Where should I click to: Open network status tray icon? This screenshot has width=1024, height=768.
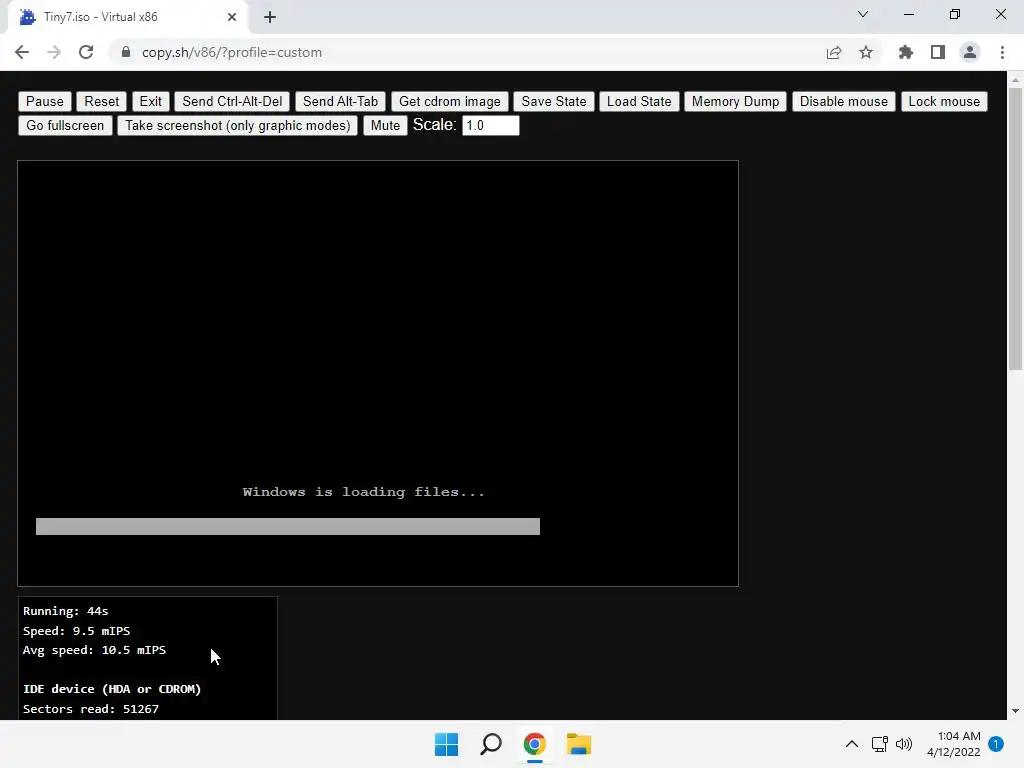pyautogui.click(x=880, y=744)
